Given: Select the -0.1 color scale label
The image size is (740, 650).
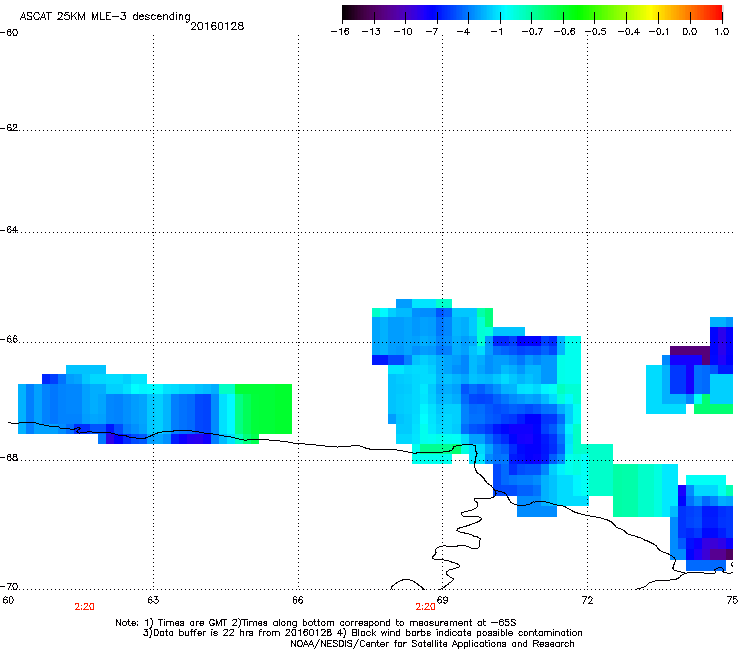Looking at the screenshot, I should tap(659, 32).
